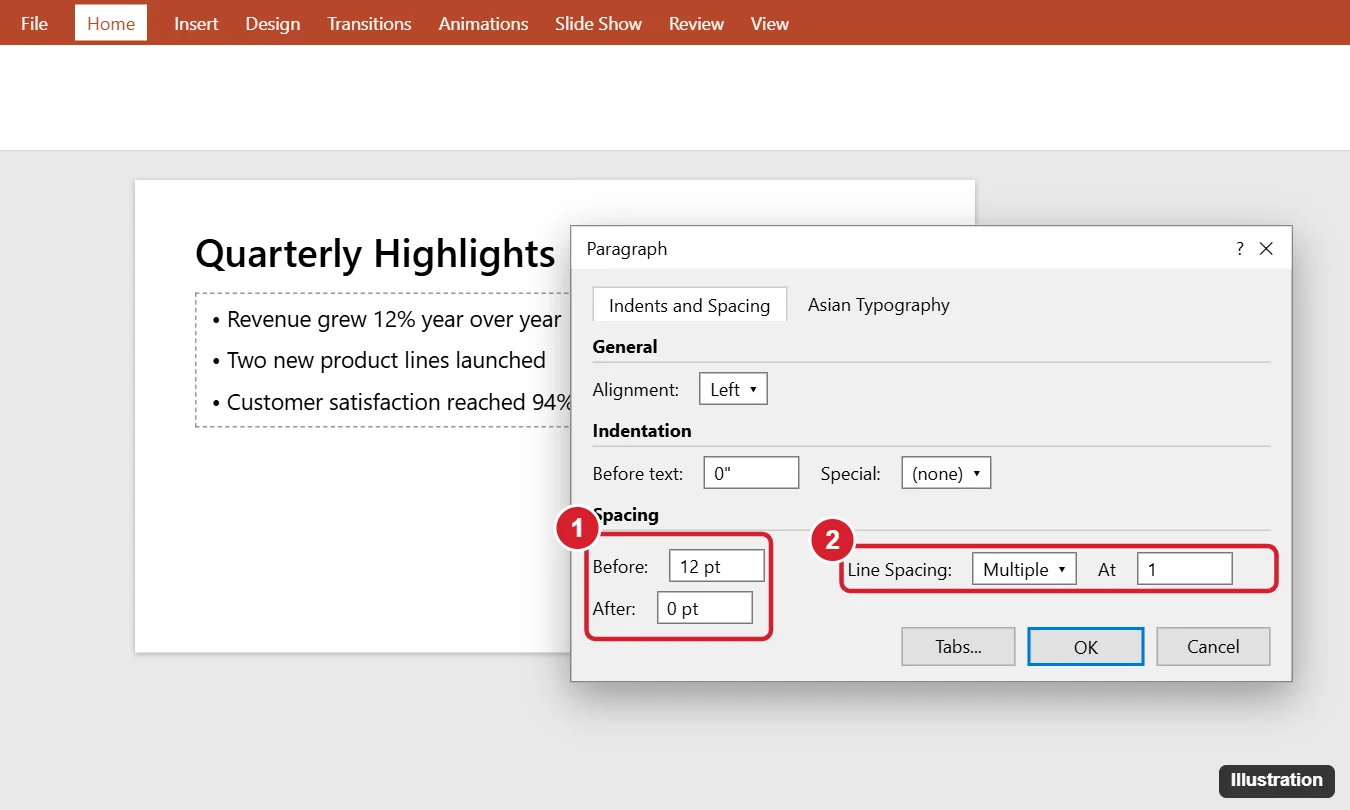The height and width of the screenshot is (810, 1350).
Task: Select the View ribbon tab
Action: (770, 23)
